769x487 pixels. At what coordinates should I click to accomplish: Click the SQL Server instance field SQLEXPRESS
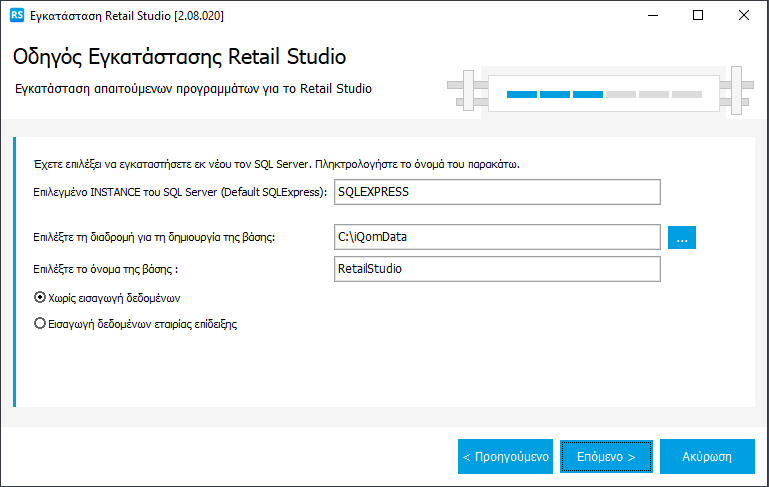[x=497, y=192]
